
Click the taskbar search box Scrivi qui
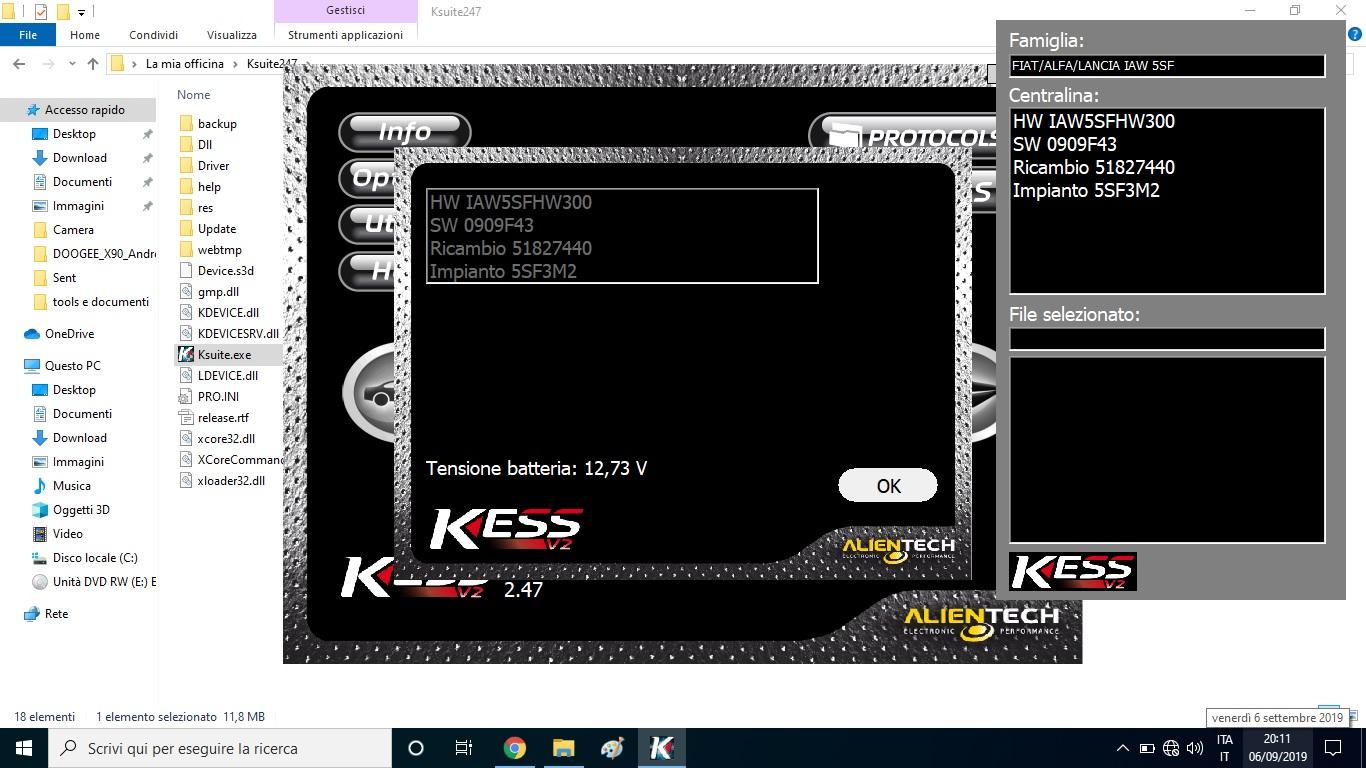click(220, 748)
